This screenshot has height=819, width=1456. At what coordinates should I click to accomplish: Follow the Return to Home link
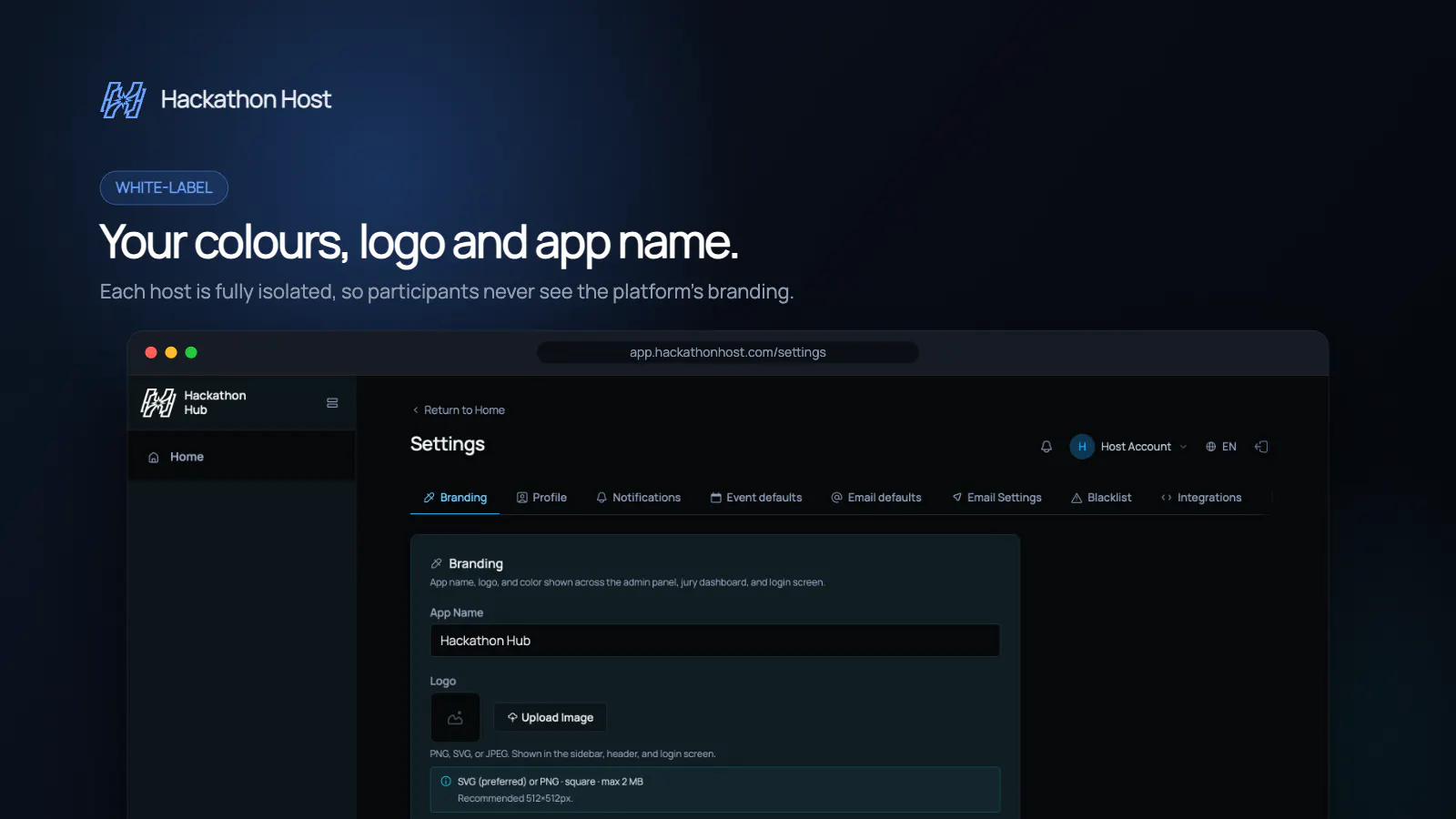tap(458, 410)
